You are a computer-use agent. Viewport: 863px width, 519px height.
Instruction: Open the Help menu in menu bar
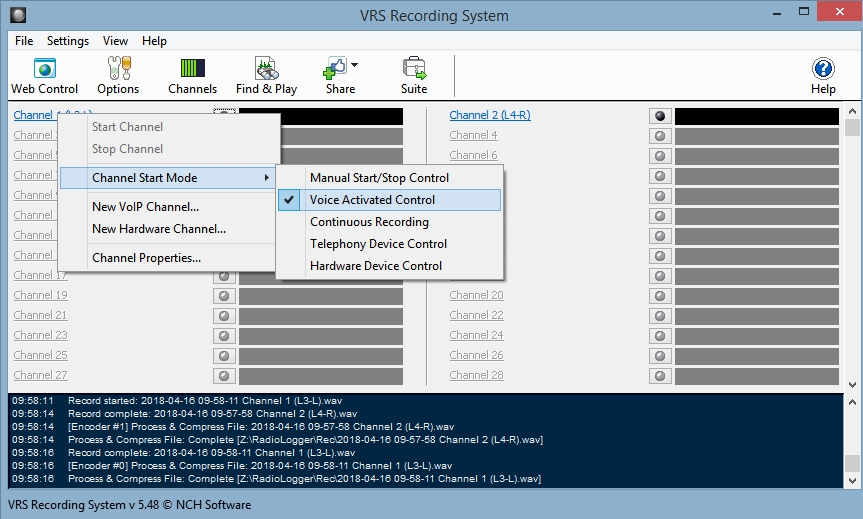pos(154,41)
